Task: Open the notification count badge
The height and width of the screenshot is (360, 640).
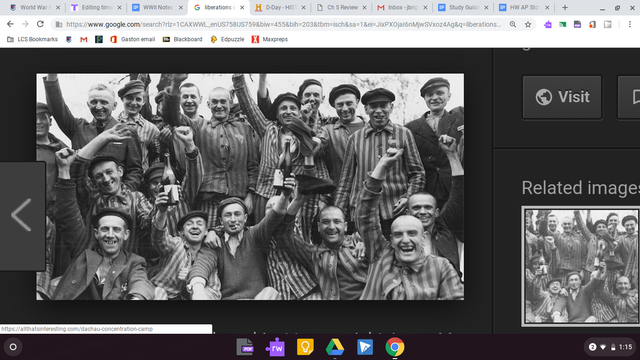Action: tap(592, 347)
